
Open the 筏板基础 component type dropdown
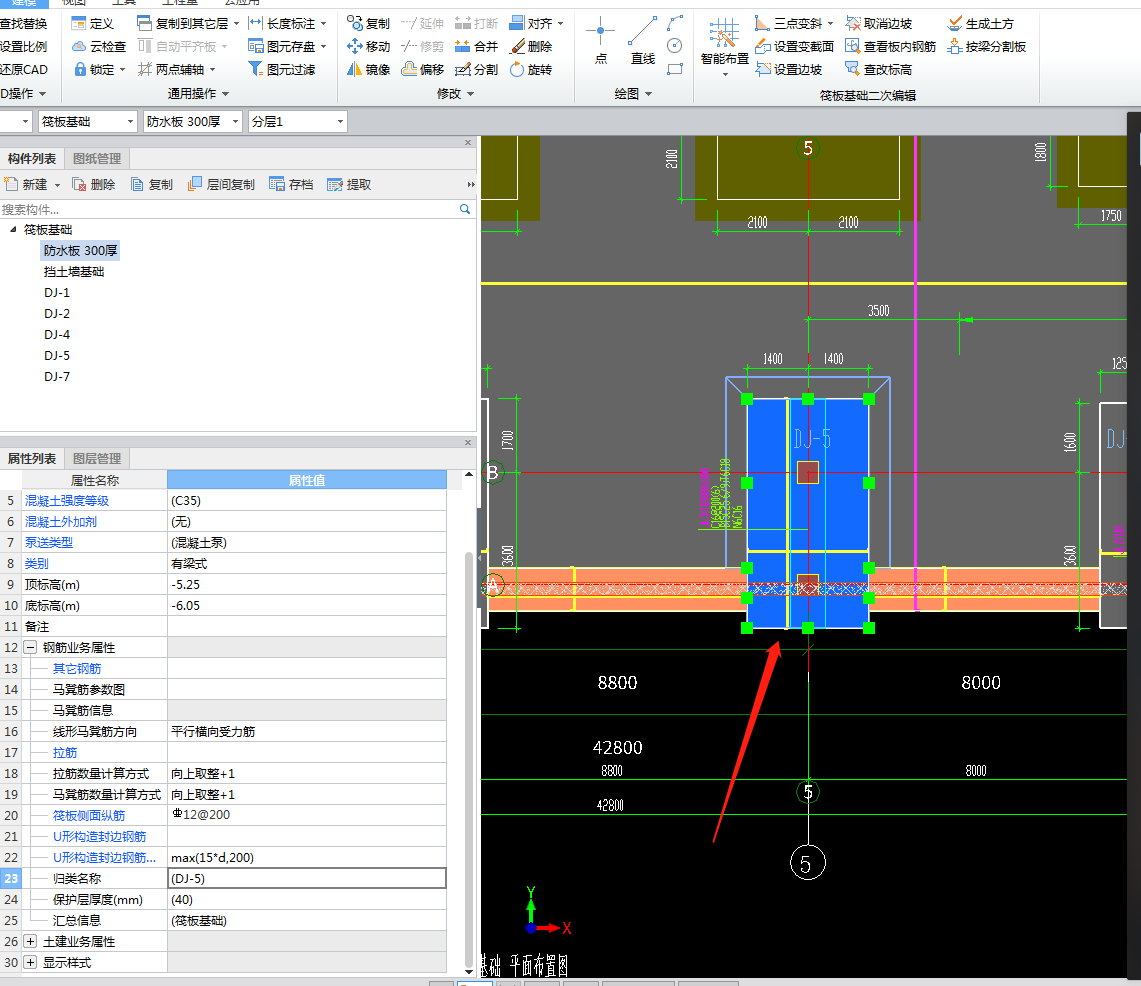87,122
